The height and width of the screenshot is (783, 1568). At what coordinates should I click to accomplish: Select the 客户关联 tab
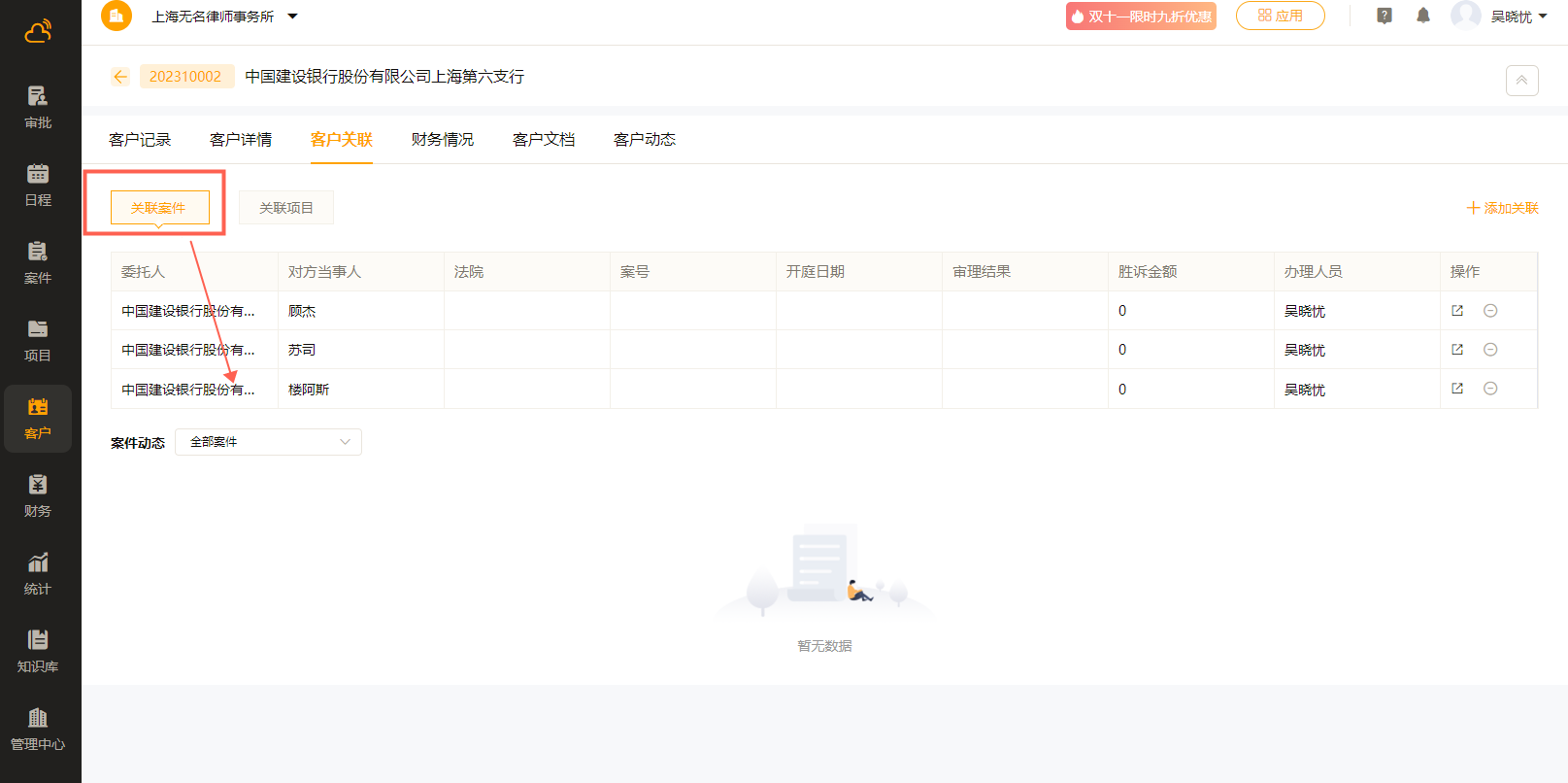pyautogui.click(x=342, y=140)
